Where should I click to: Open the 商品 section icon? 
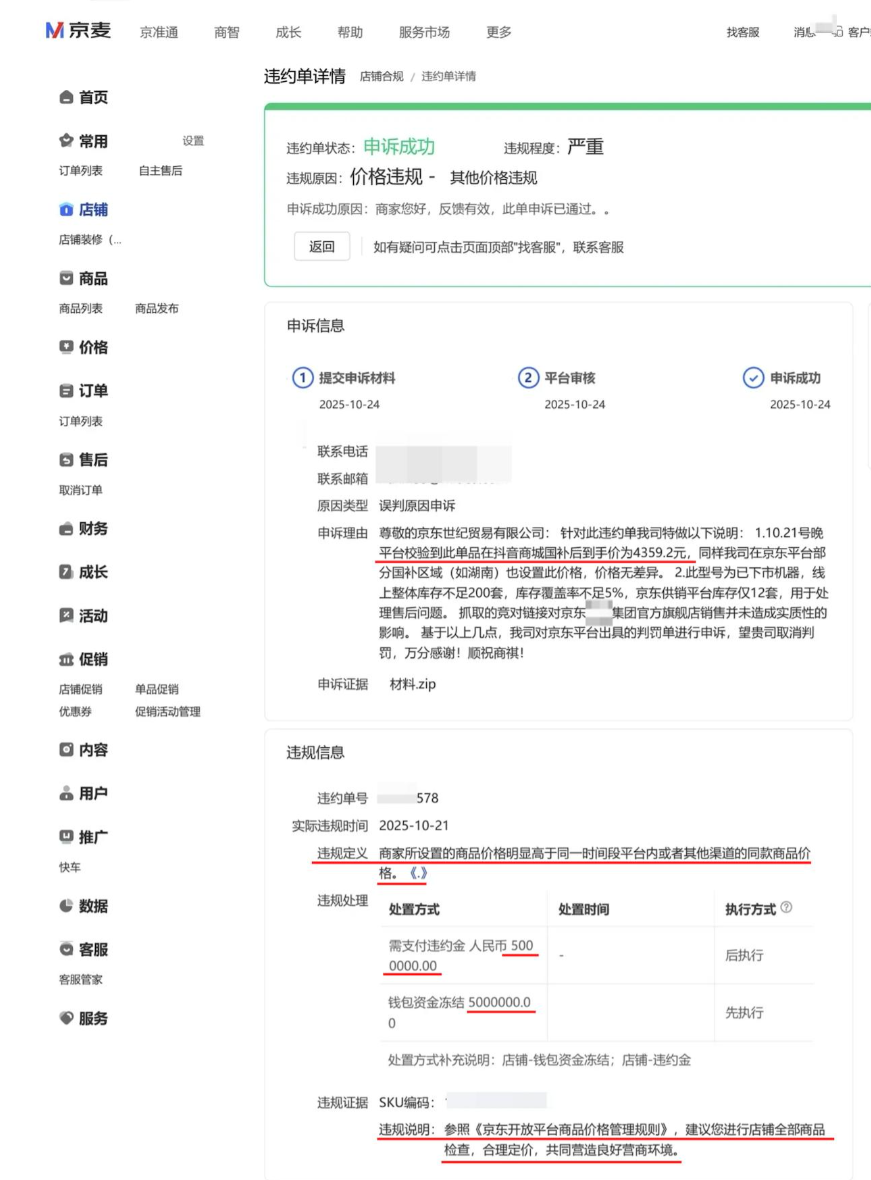(65, 278)
